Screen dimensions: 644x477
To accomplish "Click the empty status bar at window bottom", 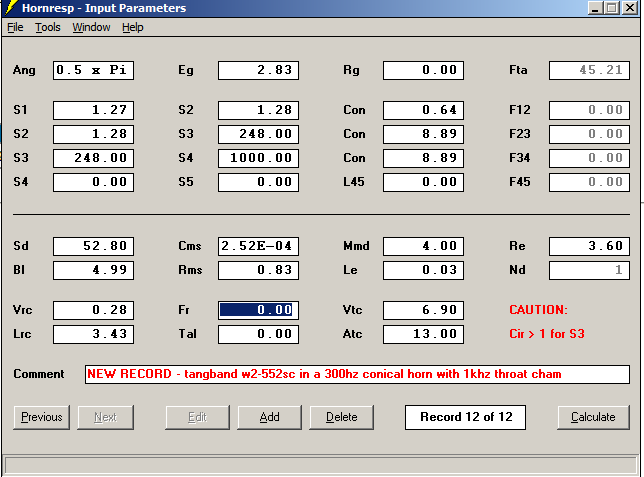I will 321,465.
